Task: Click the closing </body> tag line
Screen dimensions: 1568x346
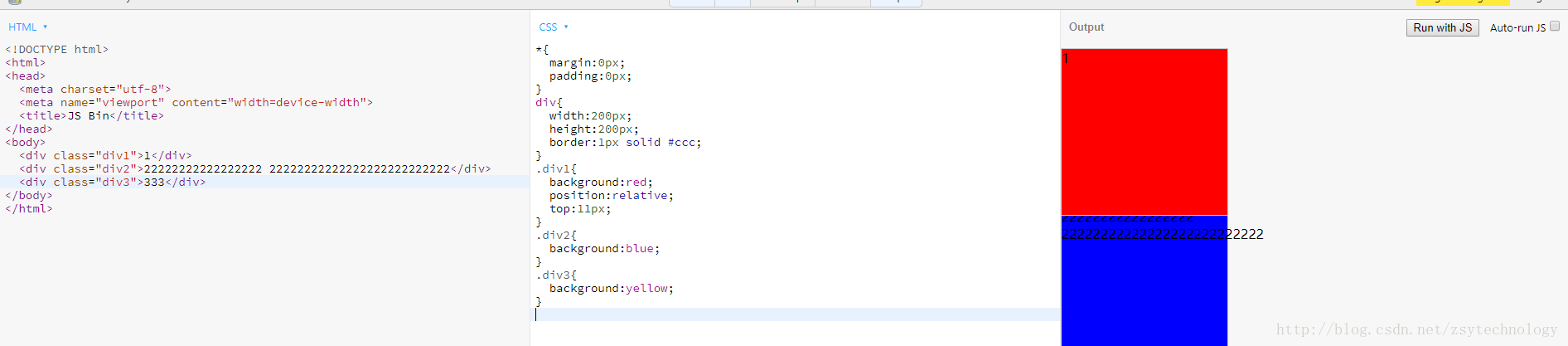Action: pos(29,196)
